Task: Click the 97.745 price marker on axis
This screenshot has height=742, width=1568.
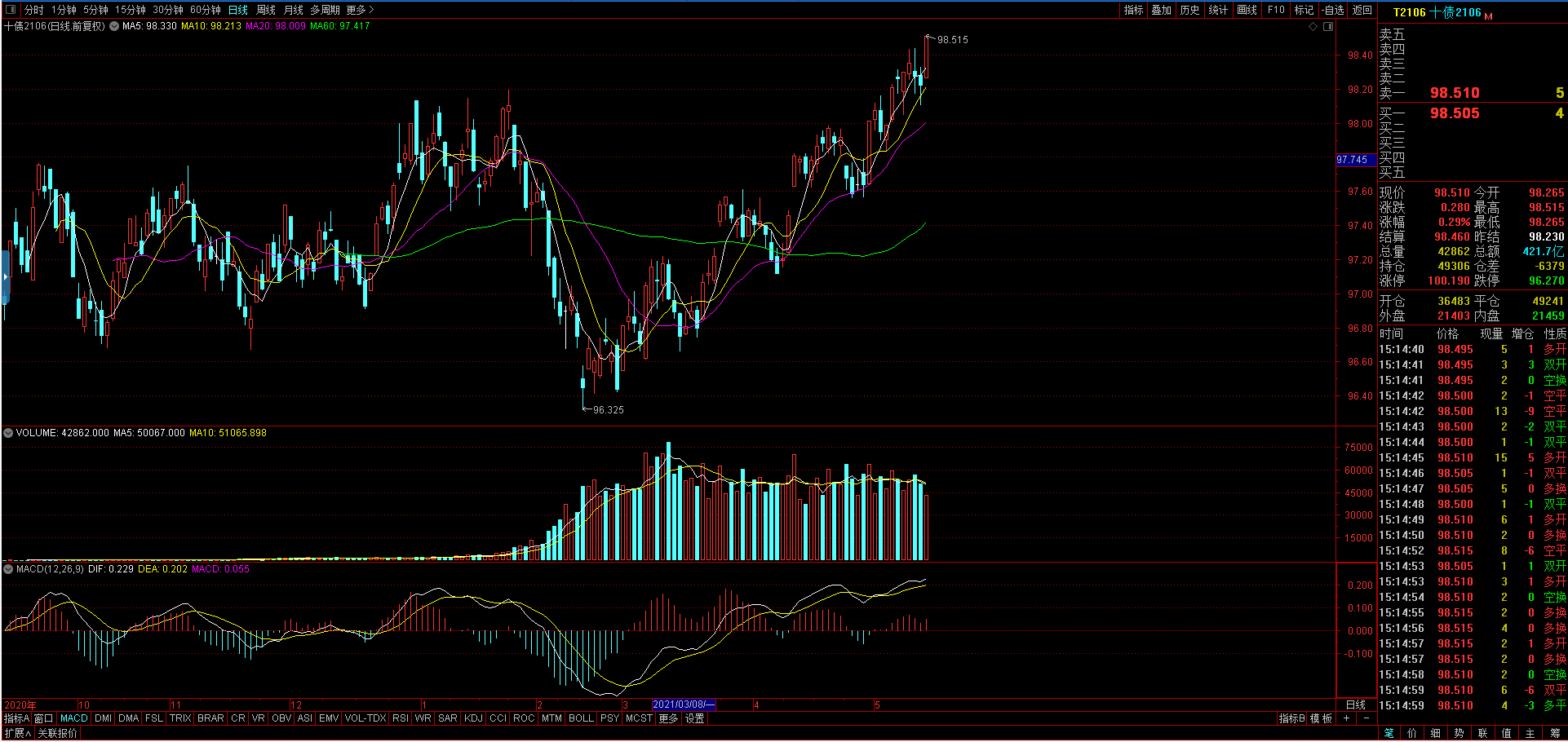Action: [x=1352, y=160]
